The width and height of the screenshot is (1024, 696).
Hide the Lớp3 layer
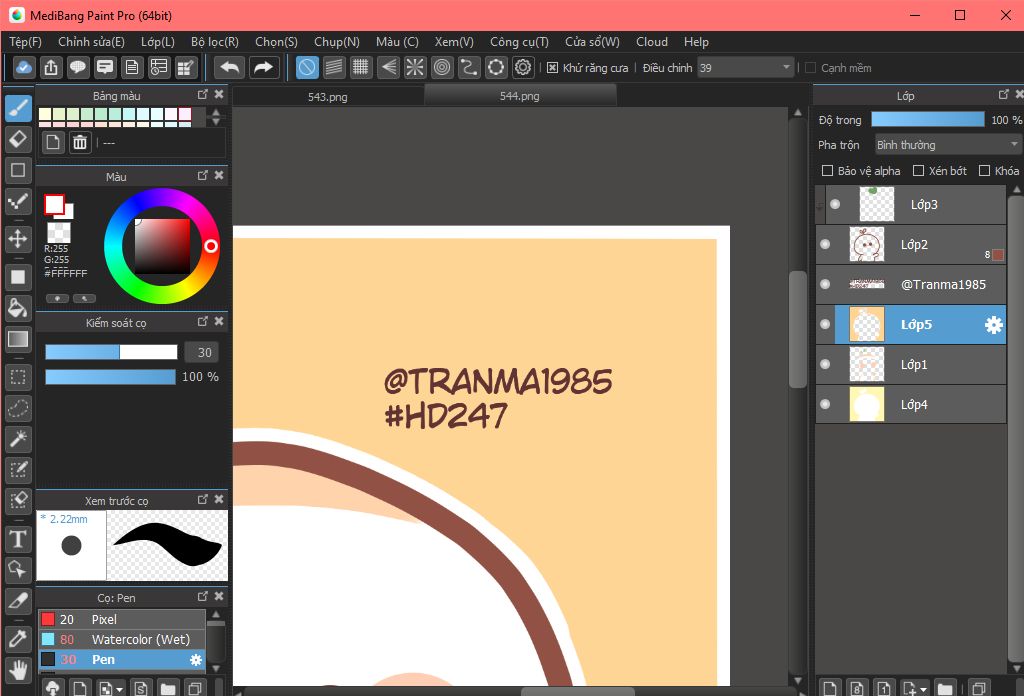[835, 204]
